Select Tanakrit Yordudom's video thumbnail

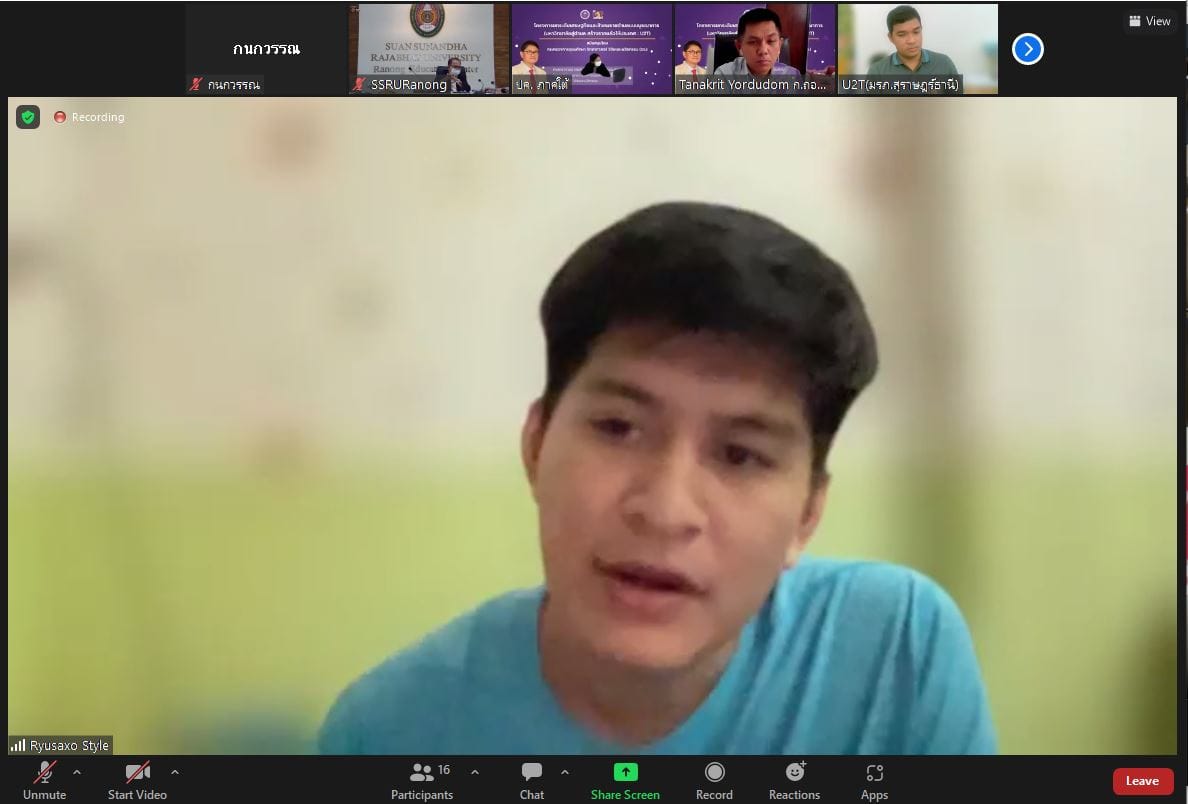pyautogui.click(x=755, y=48)
